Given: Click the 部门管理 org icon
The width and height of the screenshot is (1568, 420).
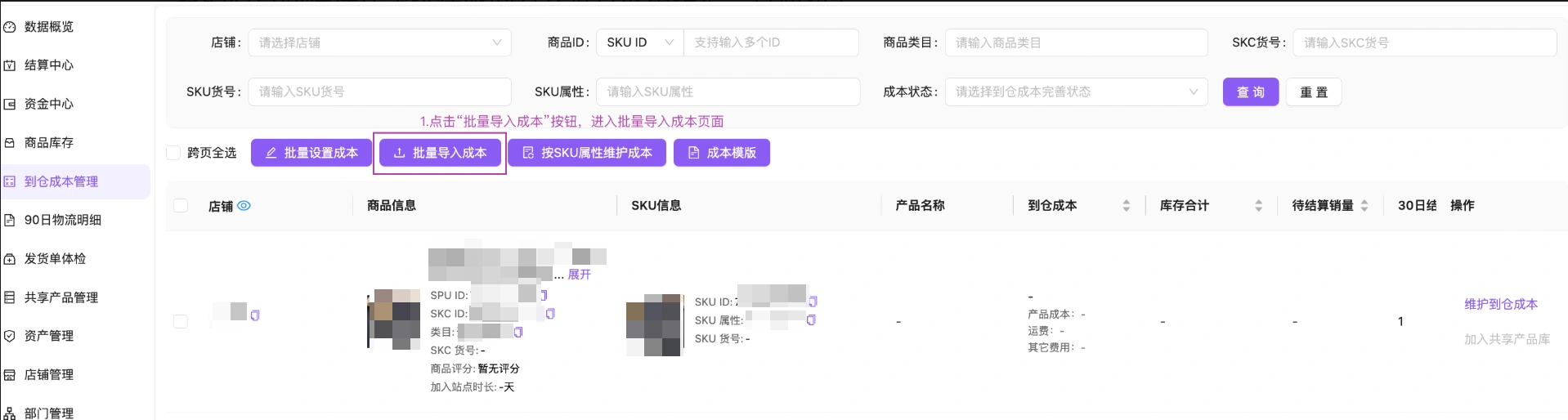Looking at the screenshot, I should coord(10,413).
